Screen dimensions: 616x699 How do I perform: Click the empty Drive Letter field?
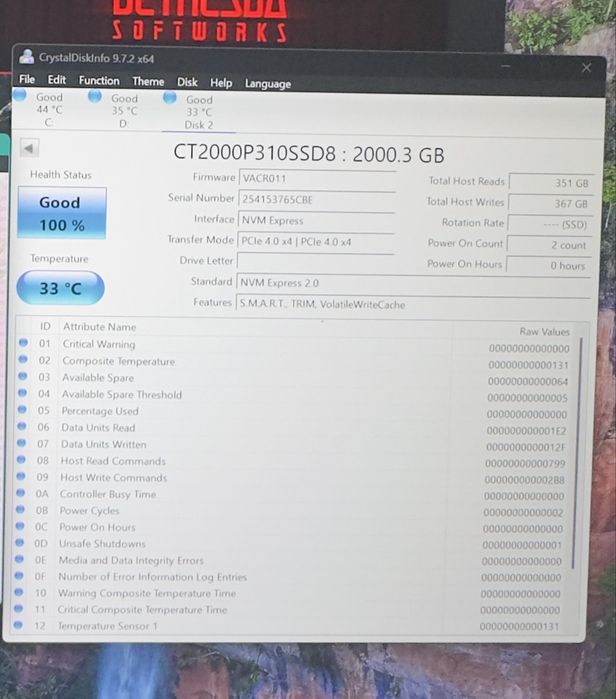coord(315,261)
